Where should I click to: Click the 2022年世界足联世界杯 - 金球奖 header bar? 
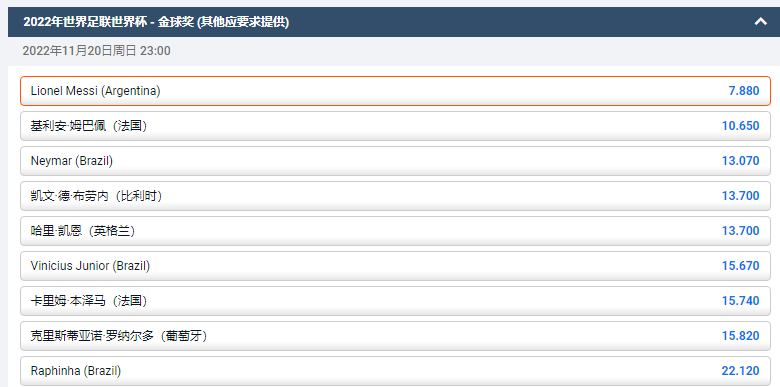pyautogui.click(x=393, y=22)
